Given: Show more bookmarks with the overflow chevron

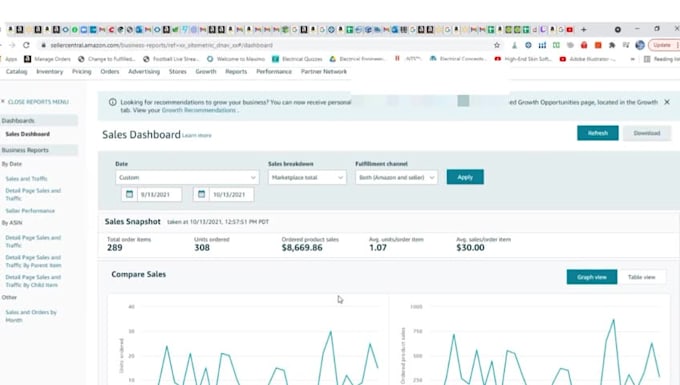Looking at the screenshot, I should click(633, 59).
